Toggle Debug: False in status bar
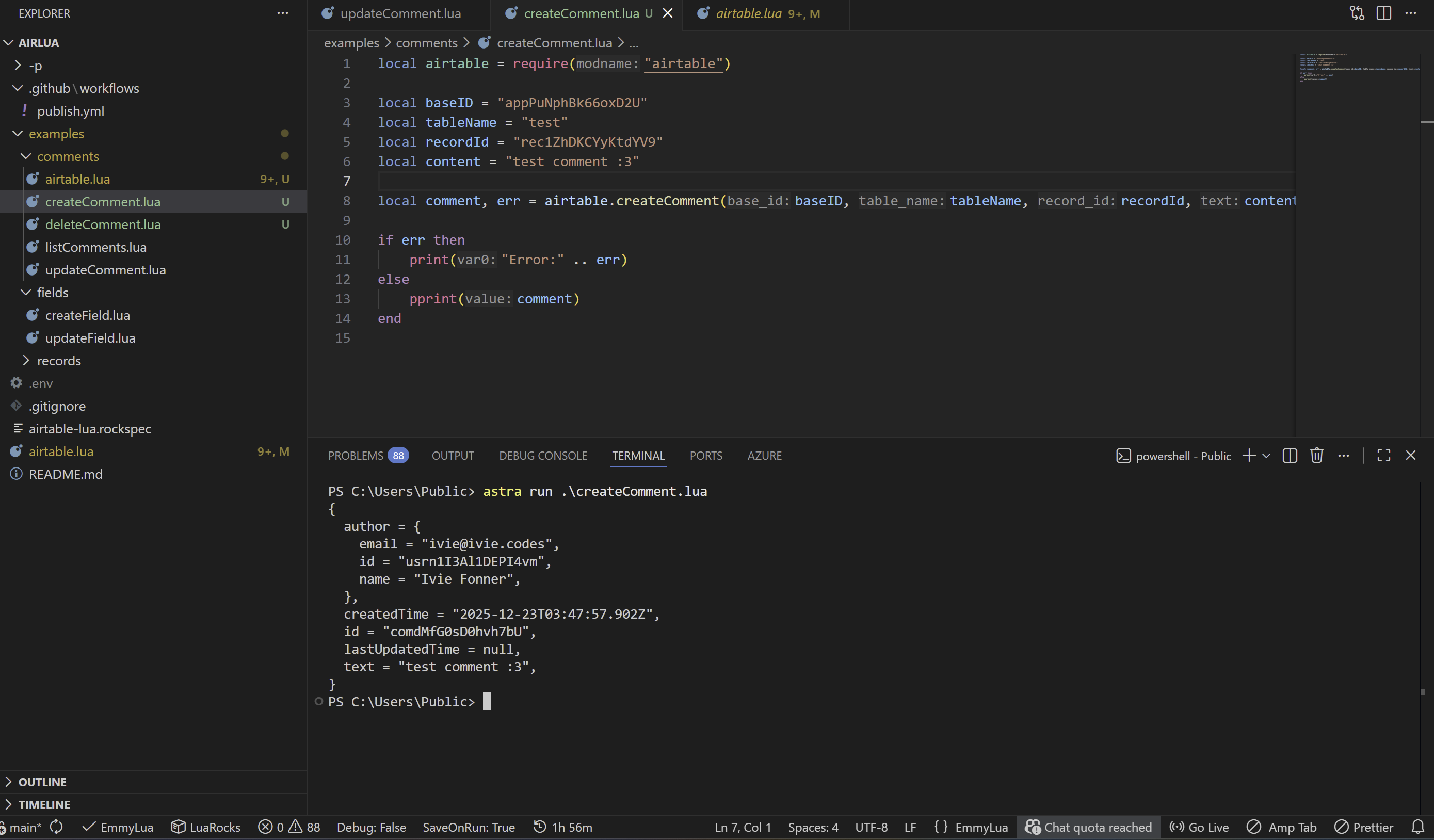This screenshot has width=1434, height=840. [x=371, y=827]
